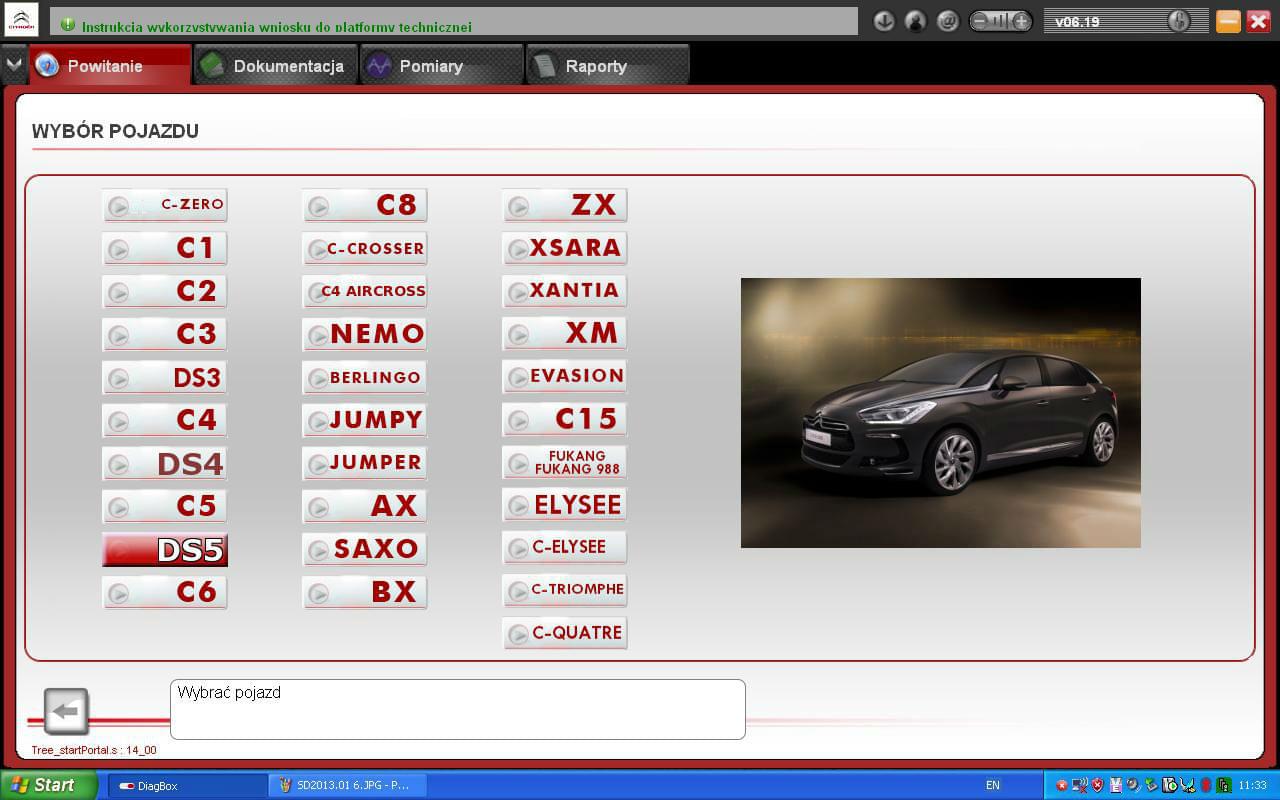The width and height of the screenshot is (1280, 800).
Task: Open the user profile icon in top bar
Action: pos(915,21)
